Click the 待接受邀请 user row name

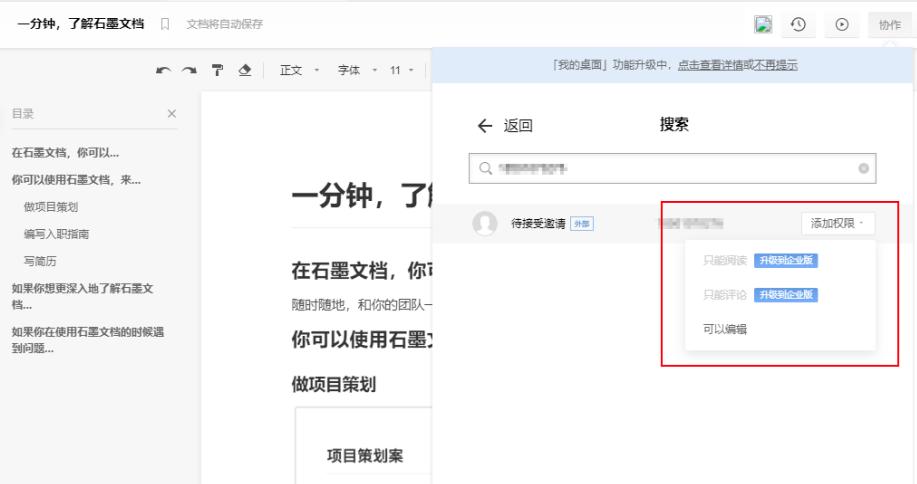pyautogui.click(x=538, y=223)
